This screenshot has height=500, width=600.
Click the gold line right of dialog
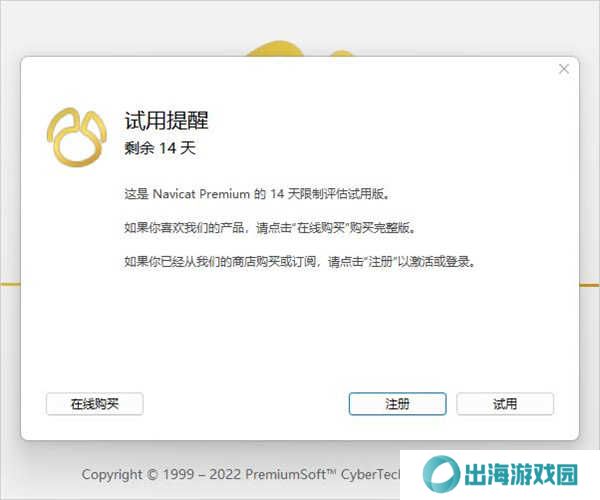click(589, 285)
